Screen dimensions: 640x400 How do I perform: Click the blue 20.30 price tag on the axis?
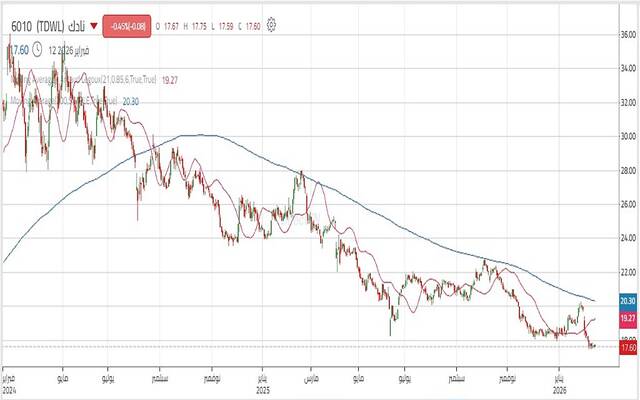(x=627, y=301)
